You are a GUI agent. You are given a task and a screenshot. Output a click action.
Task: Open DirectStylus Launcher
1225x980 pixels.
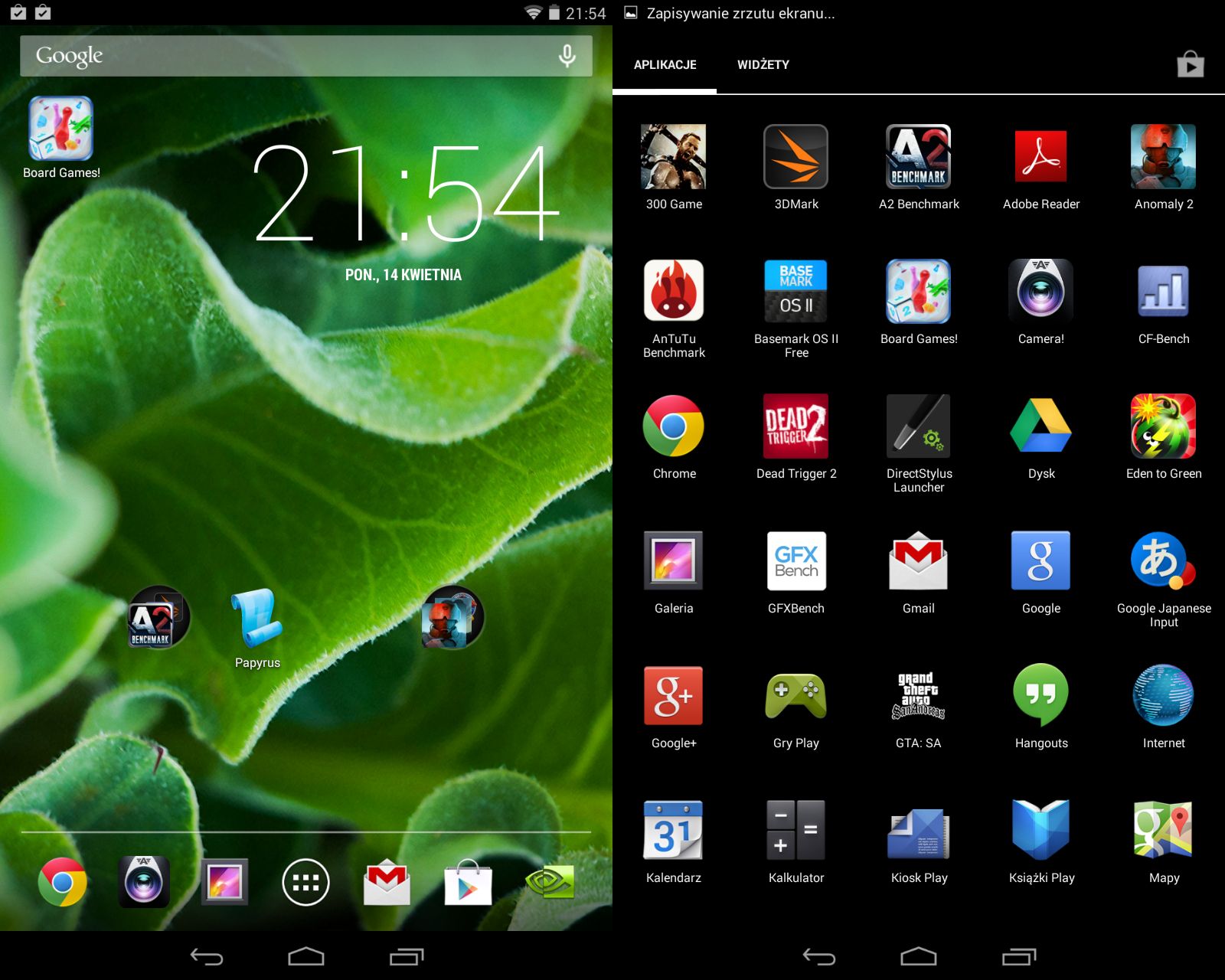tap(919, 426)
